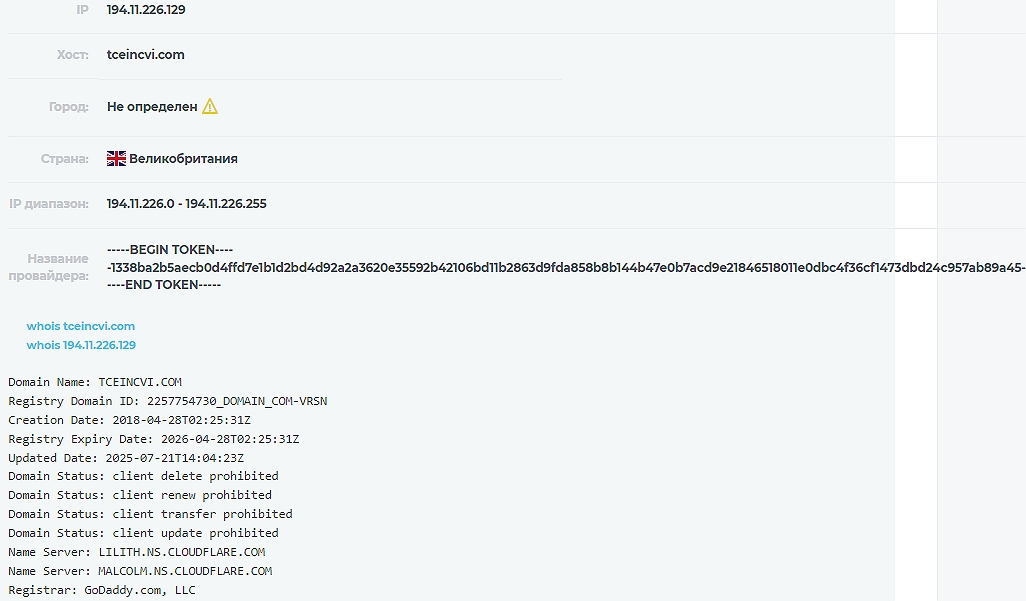Click the LILITH.NS.CLOUDFLARE.COM name server line
The image size is (1026, 601).
coord(136,552)
